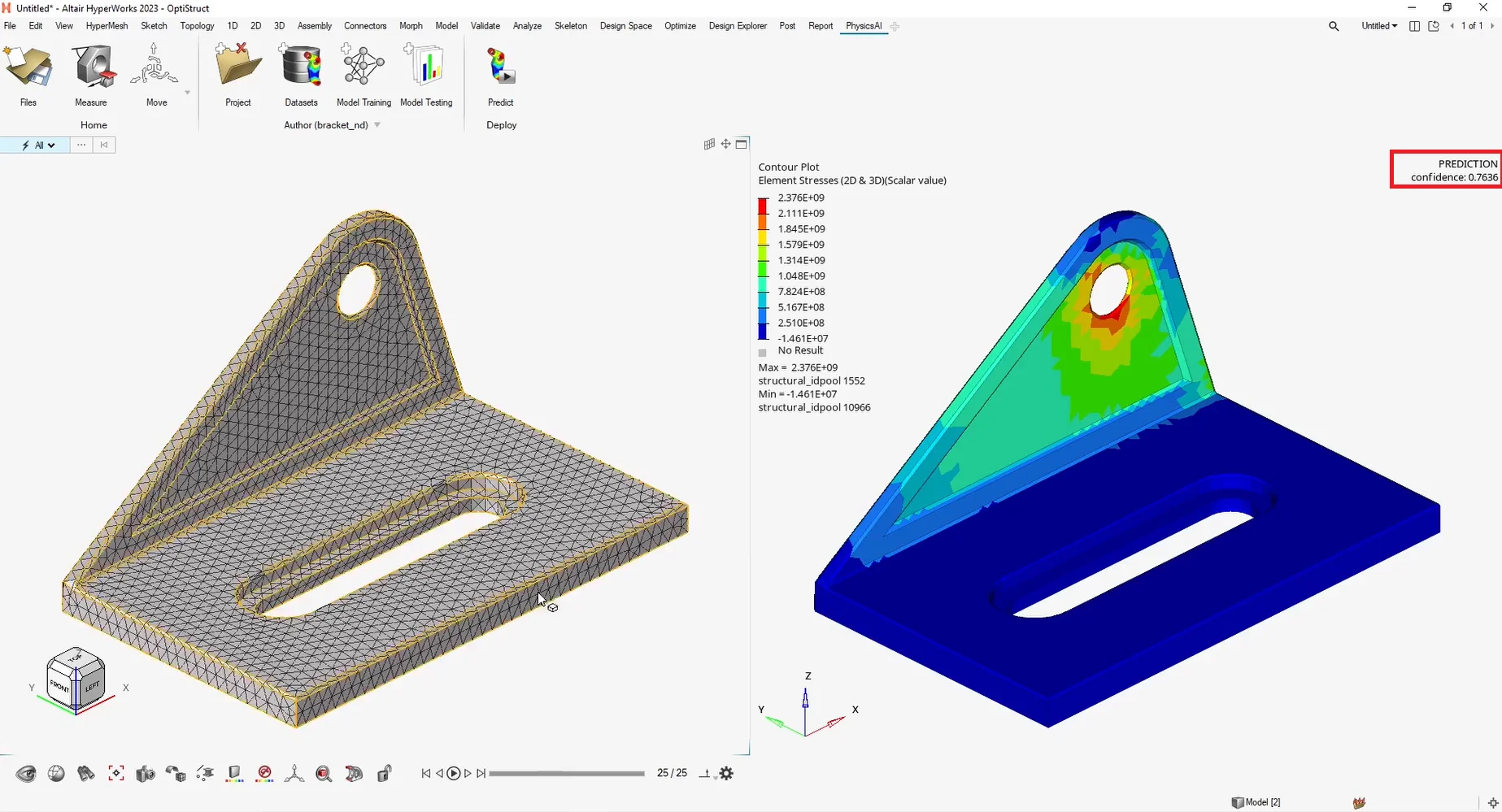
Task: Click the animation timeline slider
Action: pyautogui.click(x=567, y=774)
